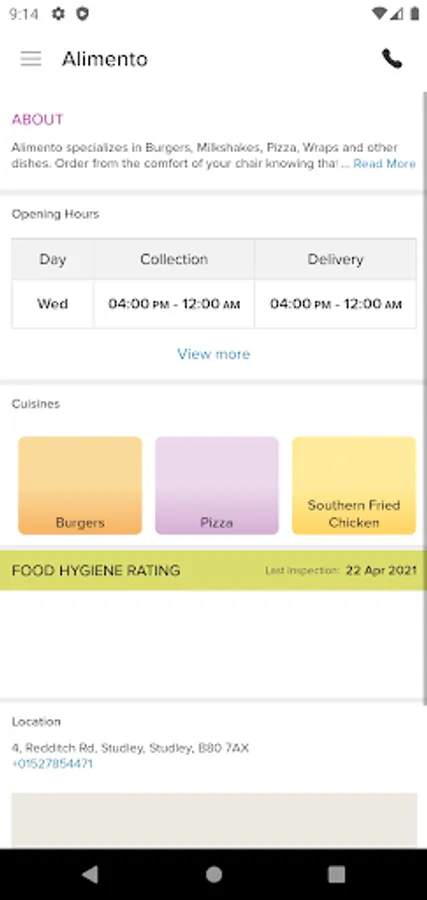This screenshot has width=427, height=900.
Task: Select the Burgers cuisine tile
Action: click(80, 486)
